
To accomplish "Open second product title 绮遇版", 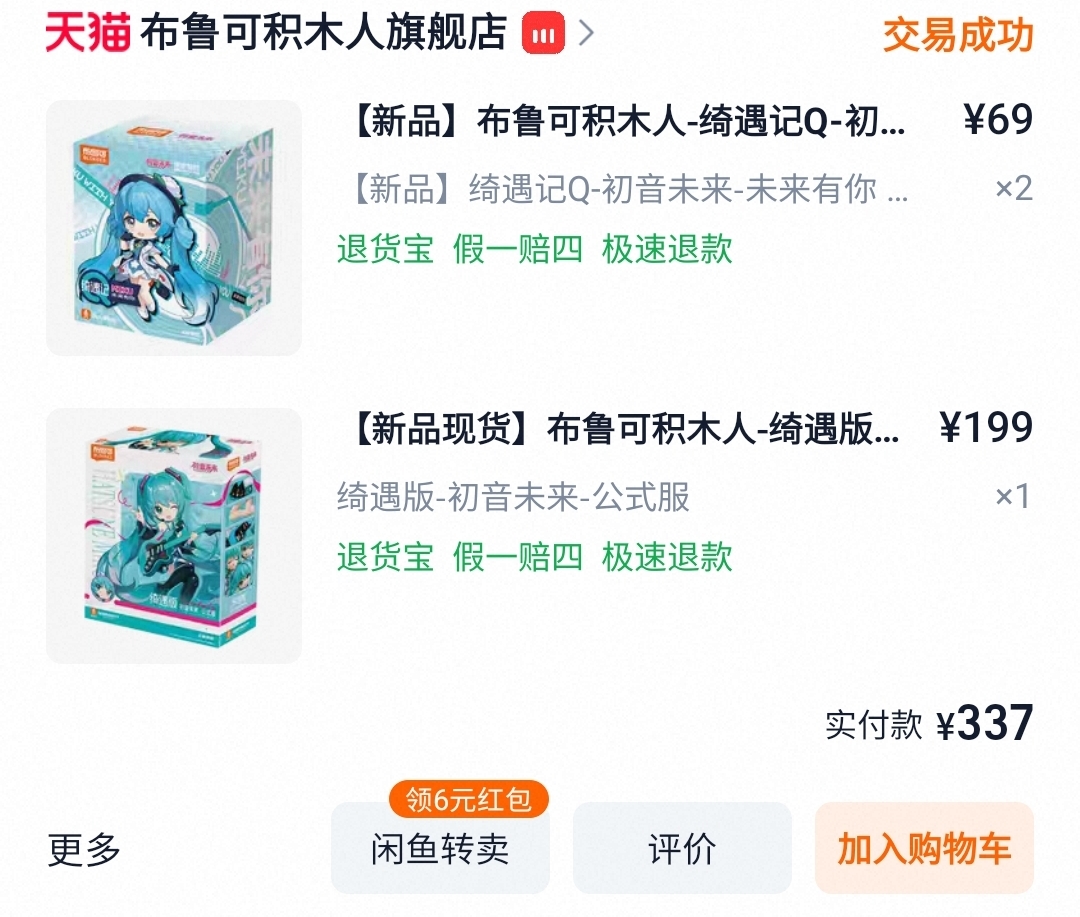I will tap(626, 429).
